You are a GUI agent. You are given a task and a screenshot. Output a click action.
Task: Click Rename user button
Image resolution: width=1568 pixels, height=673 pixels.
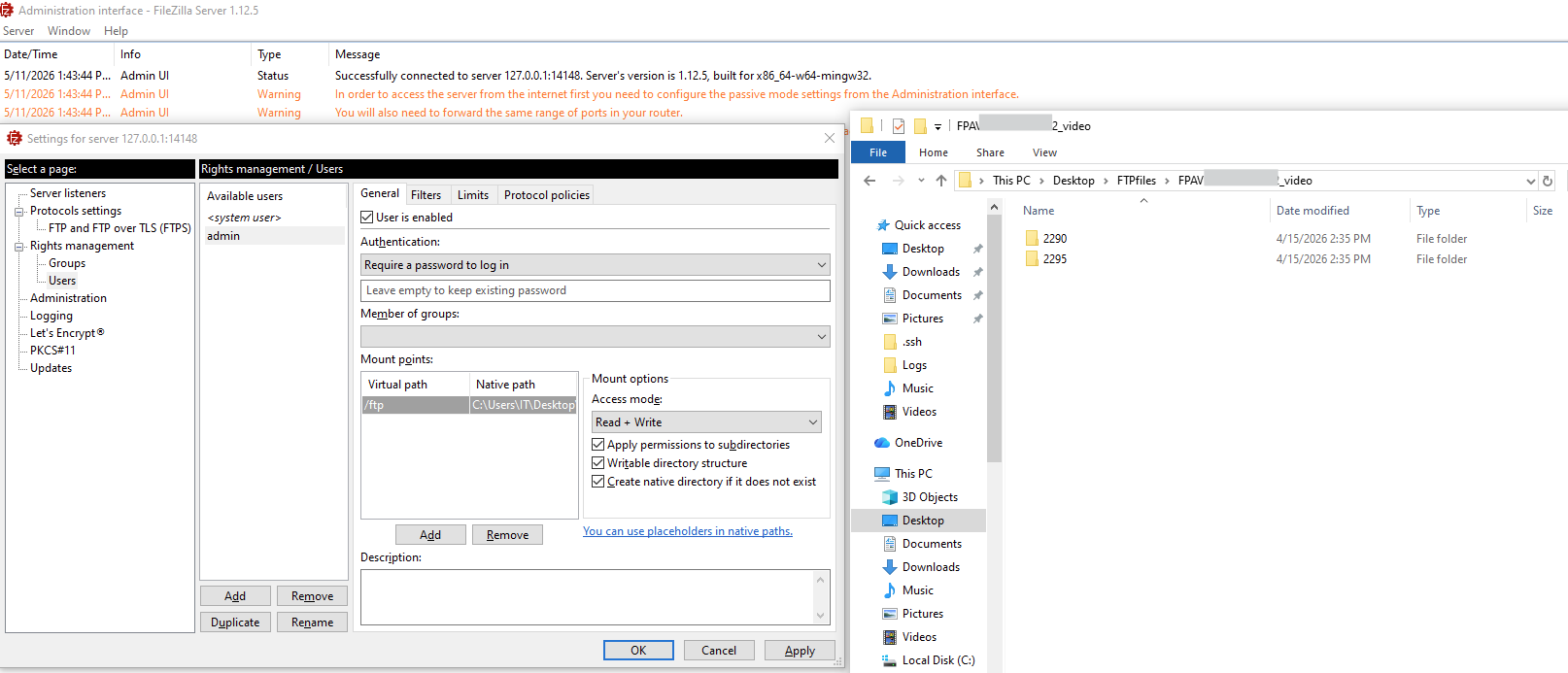tap(312, 623)
